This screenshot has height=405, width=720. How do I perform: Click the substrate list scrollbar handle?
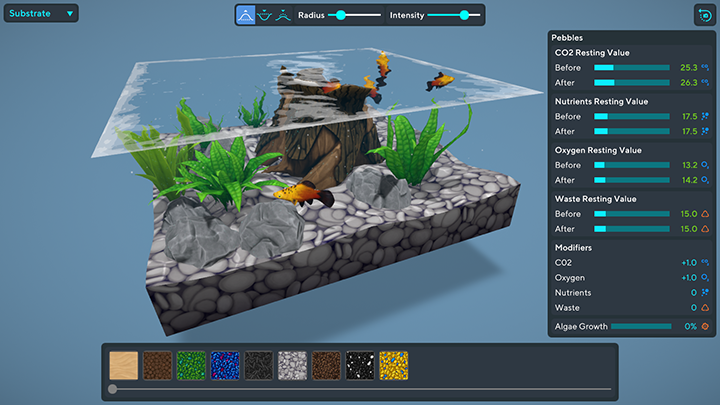point(112,389)
